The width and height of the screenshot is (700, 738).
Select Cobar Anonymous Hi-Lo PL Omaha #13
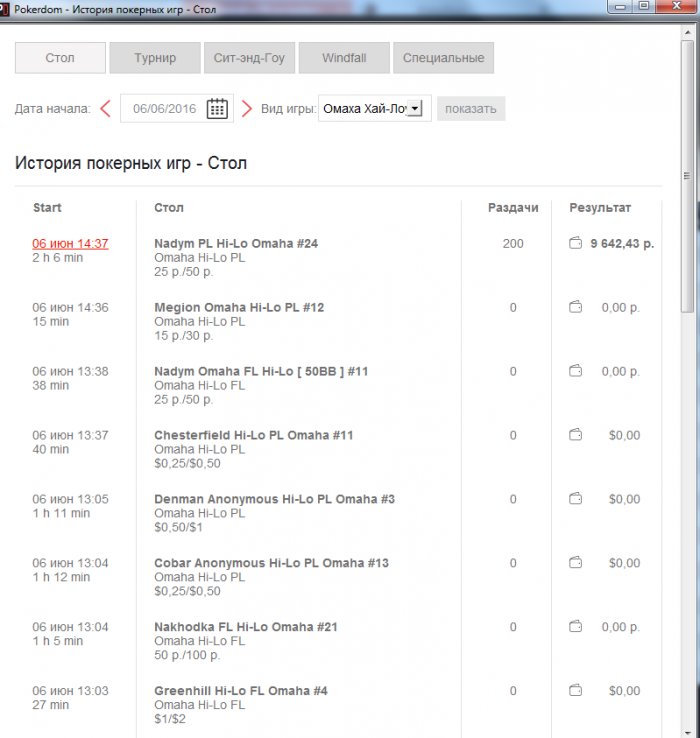click(271, 563)
